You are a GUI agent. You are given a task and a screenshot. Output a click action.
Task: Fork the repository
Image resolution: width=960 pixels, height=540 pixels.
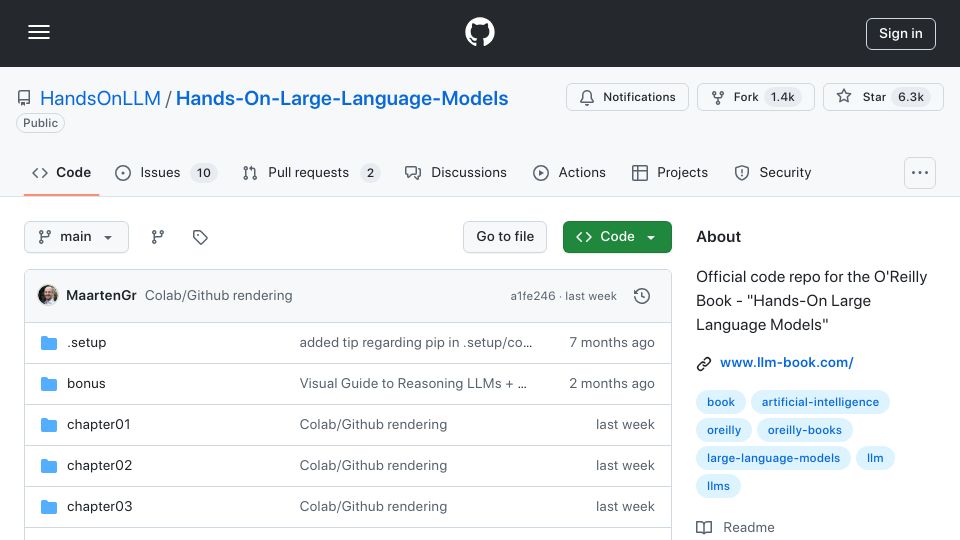click(x=756, y=97)
